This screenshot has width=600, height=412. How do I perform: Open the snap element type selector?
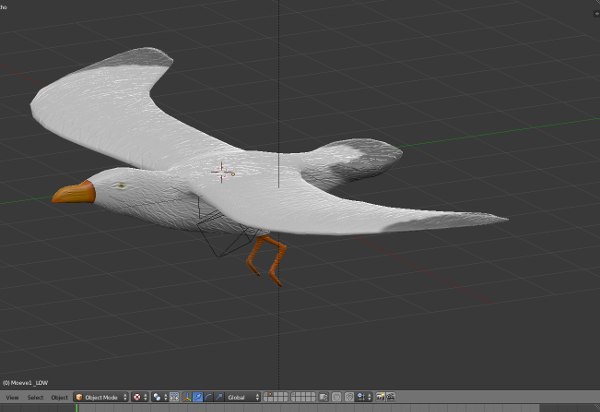click(x=362, y=397)
